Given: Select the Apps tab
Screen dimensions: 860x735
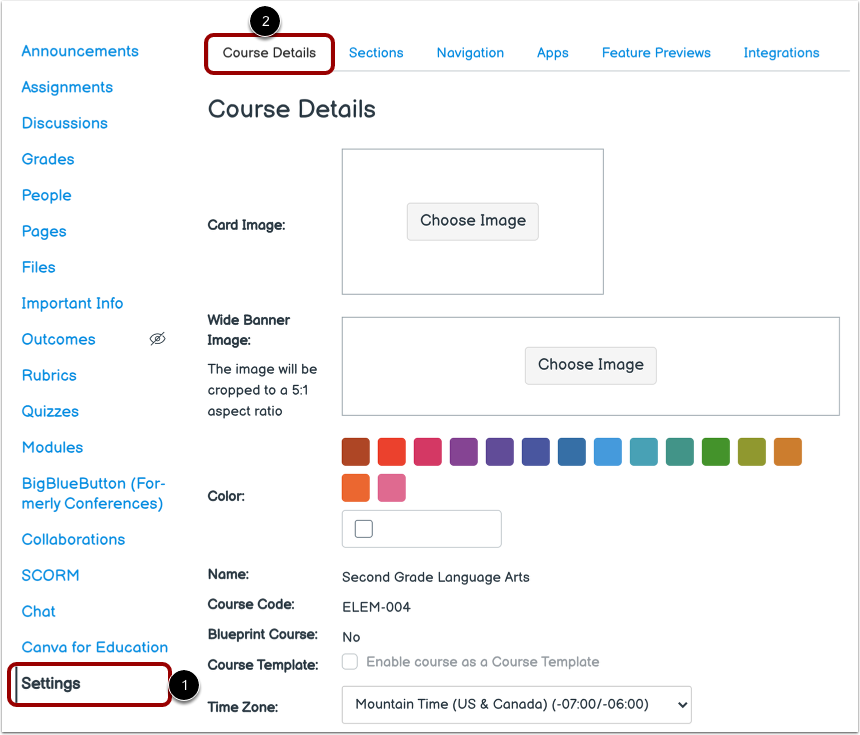Looking at the screenshot, I should [x=552, y=52].
